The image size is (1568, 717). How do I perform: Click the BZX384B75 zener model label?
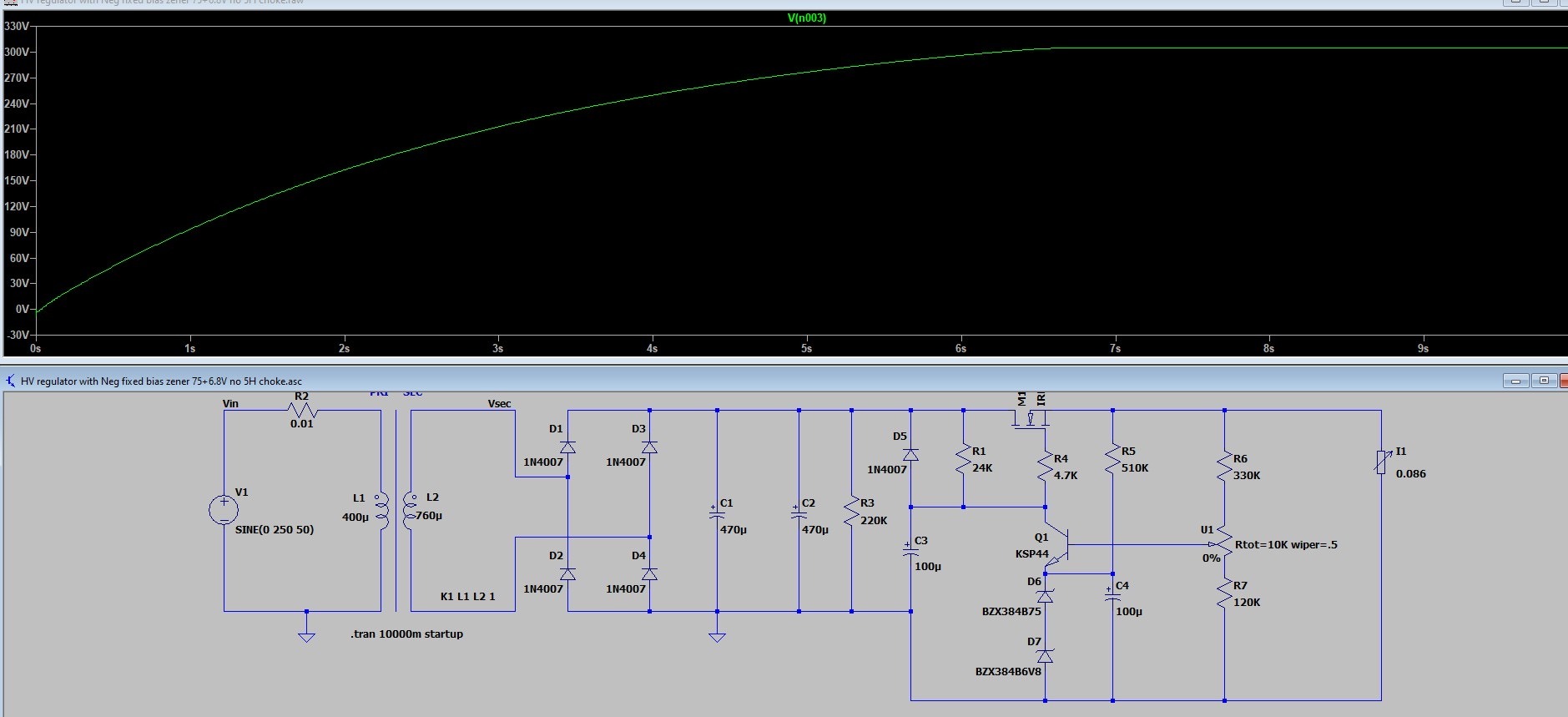[x=1011, y=612]
